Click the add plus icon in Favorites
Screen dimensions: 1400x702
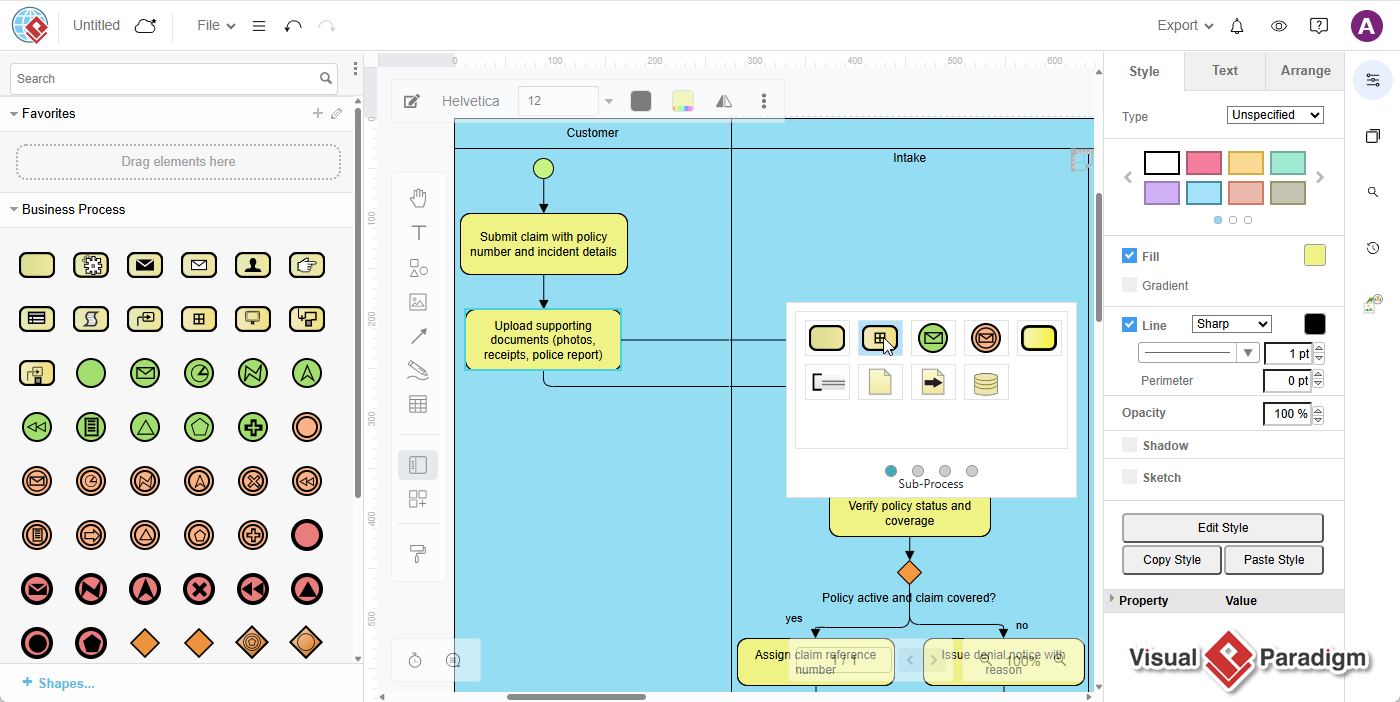318,114
